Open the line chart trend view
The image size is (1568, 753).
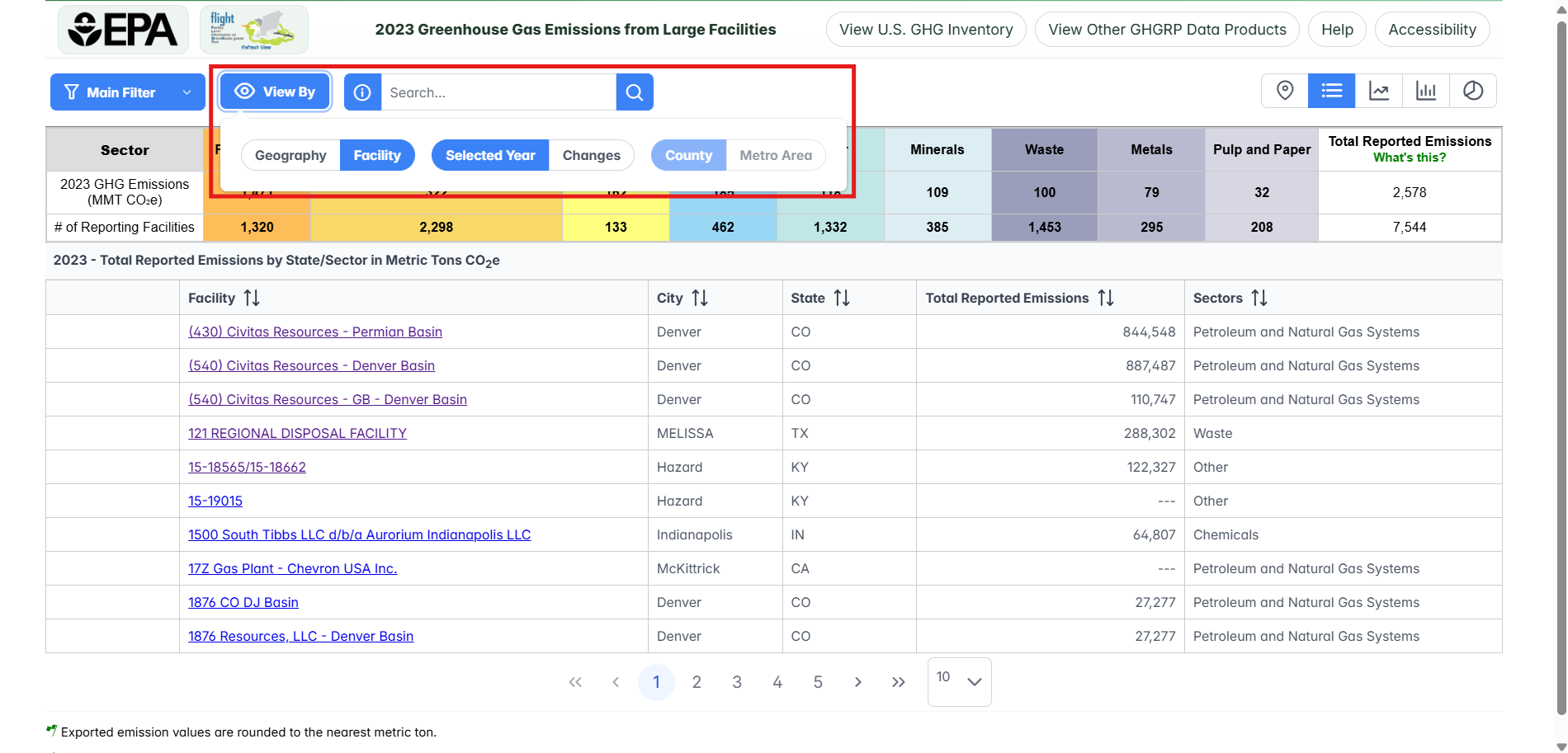tap(1379, 91)
